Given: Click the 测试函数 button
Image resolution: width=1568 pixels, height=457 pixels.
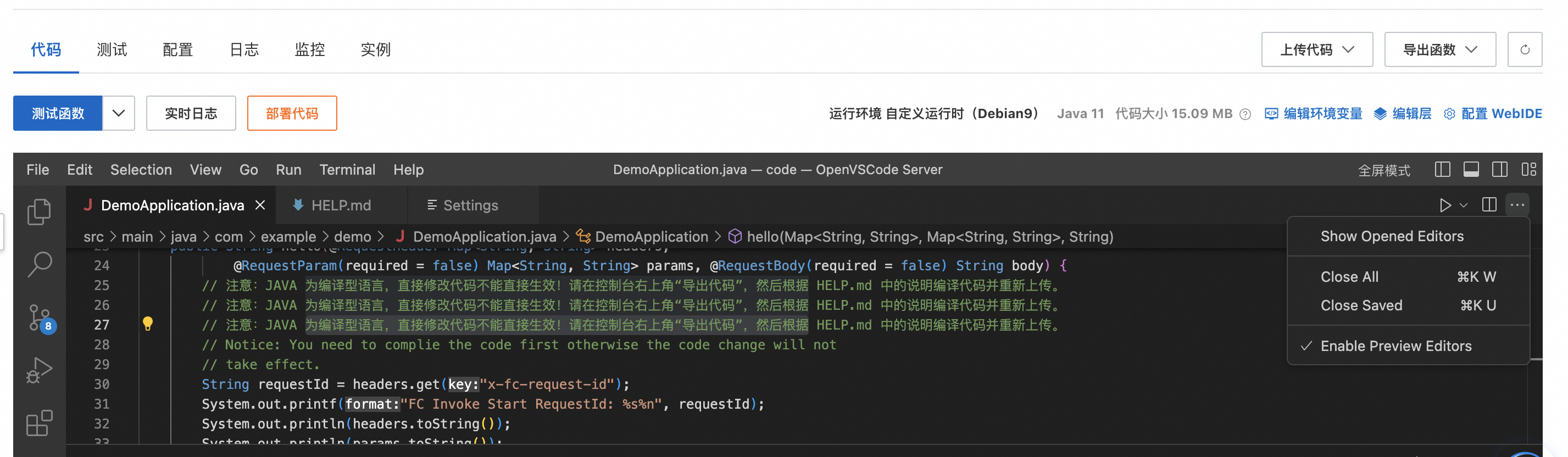Looking at the screenshot, I should (58, 113).
